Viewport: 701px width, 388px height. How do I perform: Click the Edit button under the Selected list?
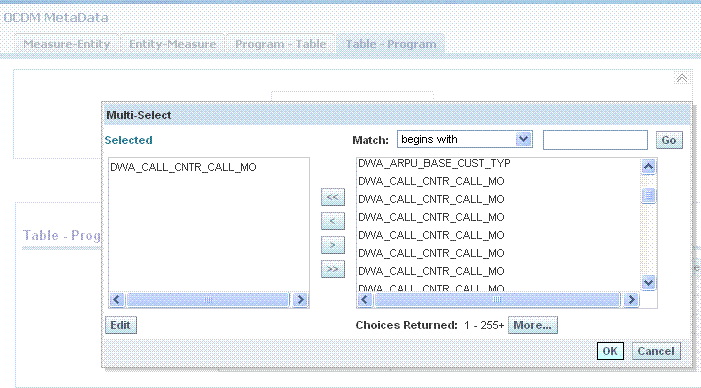[121, 325]
